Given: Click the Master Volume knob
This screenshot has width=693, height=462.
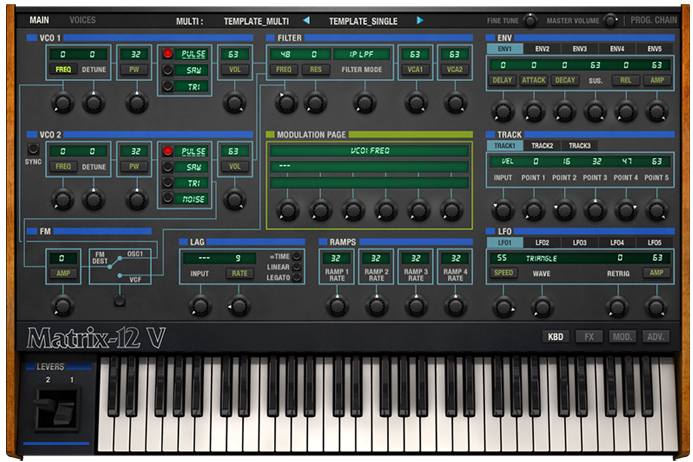Looking at the screenshot, I should click(610, 20).
